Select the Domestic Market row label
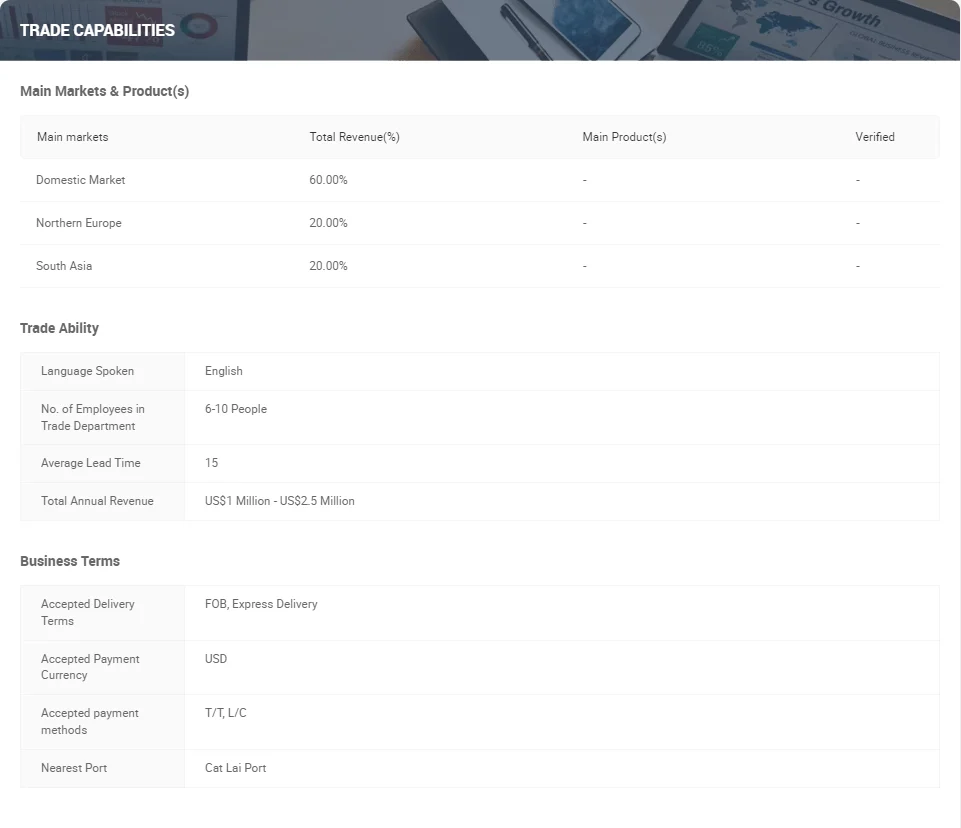This screenshot has height=828, width=961. 80,180
